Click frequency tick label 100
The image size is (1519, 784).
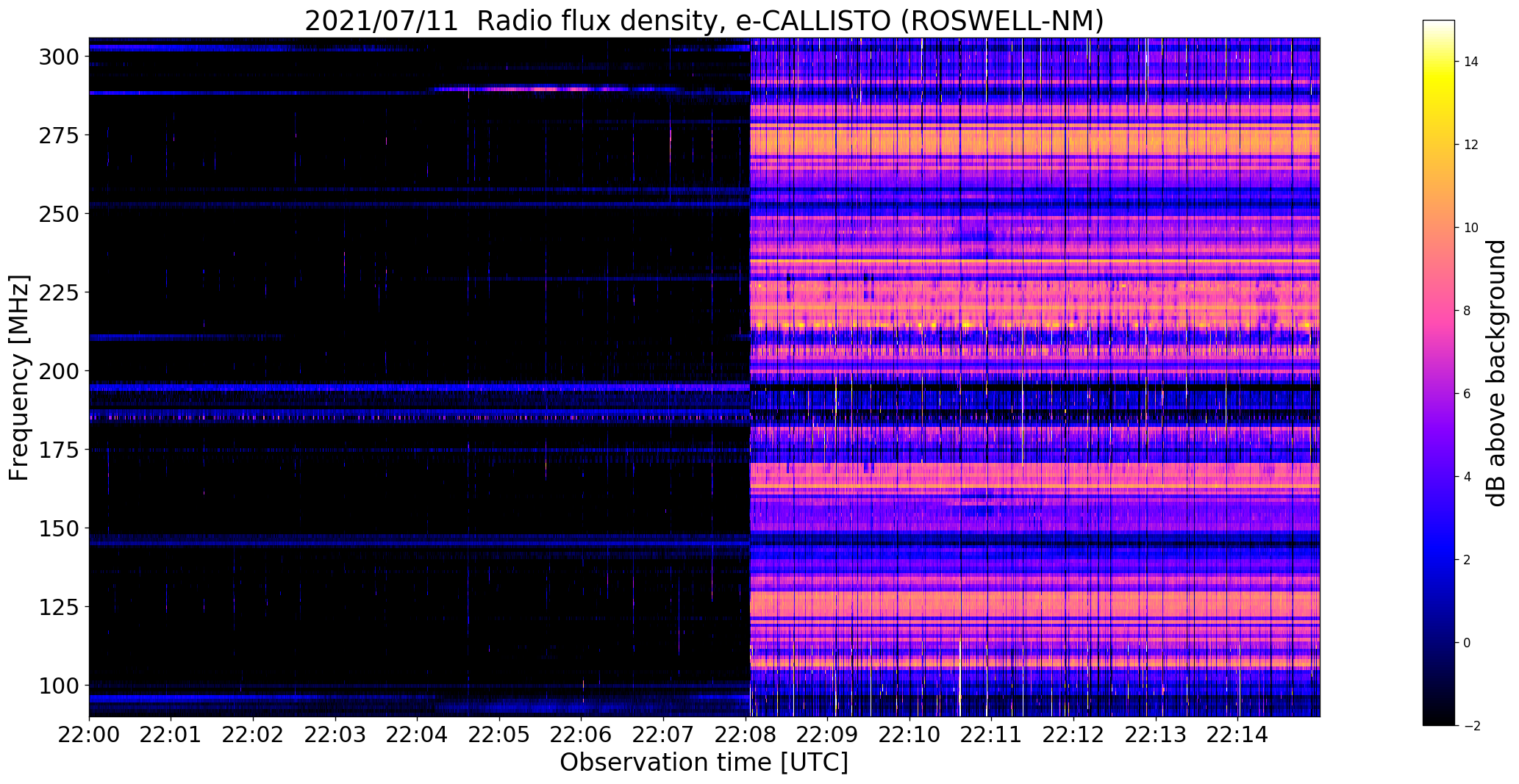click(58, 686)
